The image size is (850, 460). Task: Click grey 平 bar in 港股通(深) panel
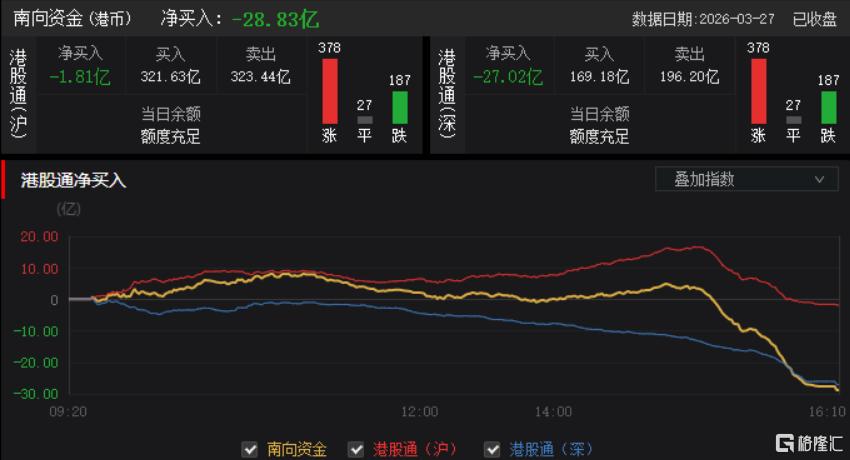(793, 119)
